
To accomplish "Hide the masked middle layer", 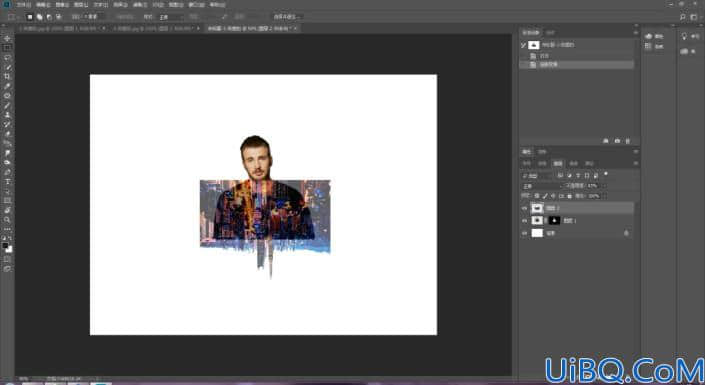I will [524, 220].
